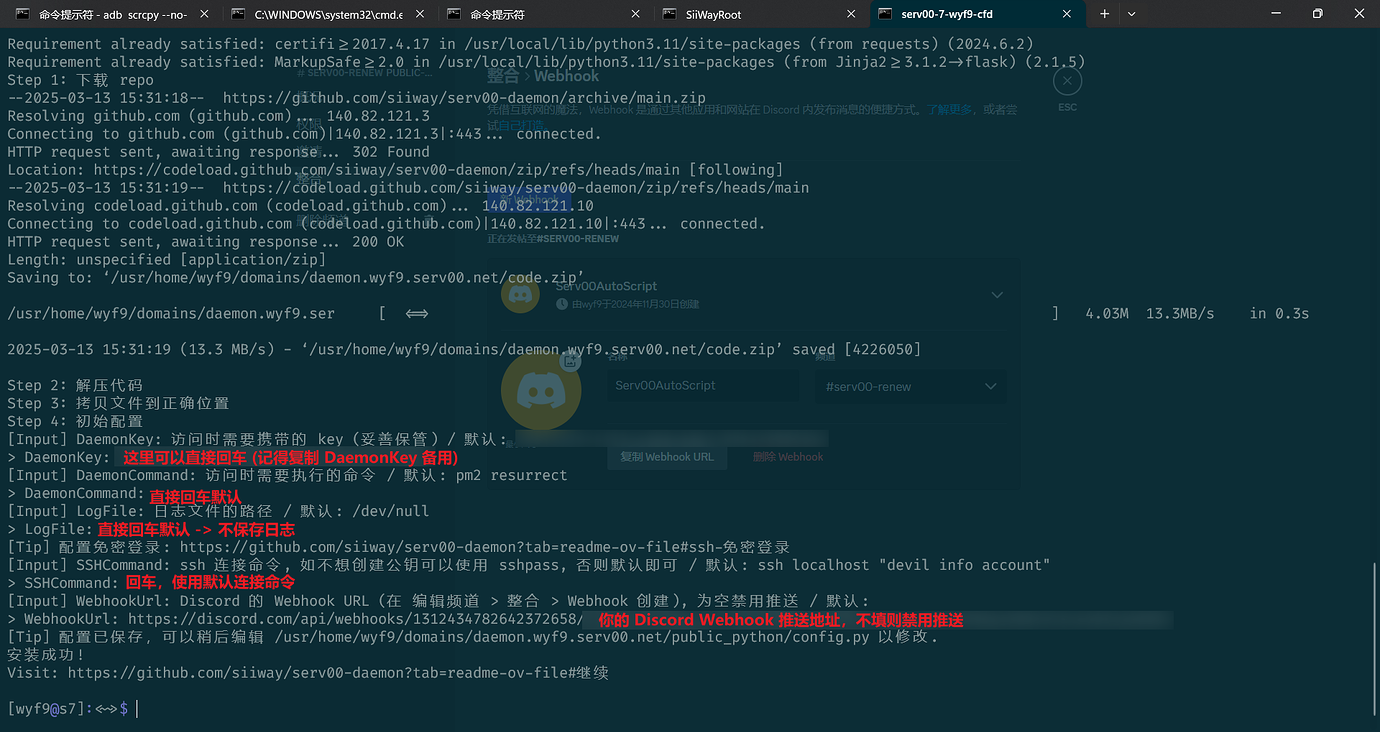Image resolution: width=1380 pixels, height=732 pixels.
Task: Click the ESC close circle in the Discord dialog
Action: (x=1067, y=81)
